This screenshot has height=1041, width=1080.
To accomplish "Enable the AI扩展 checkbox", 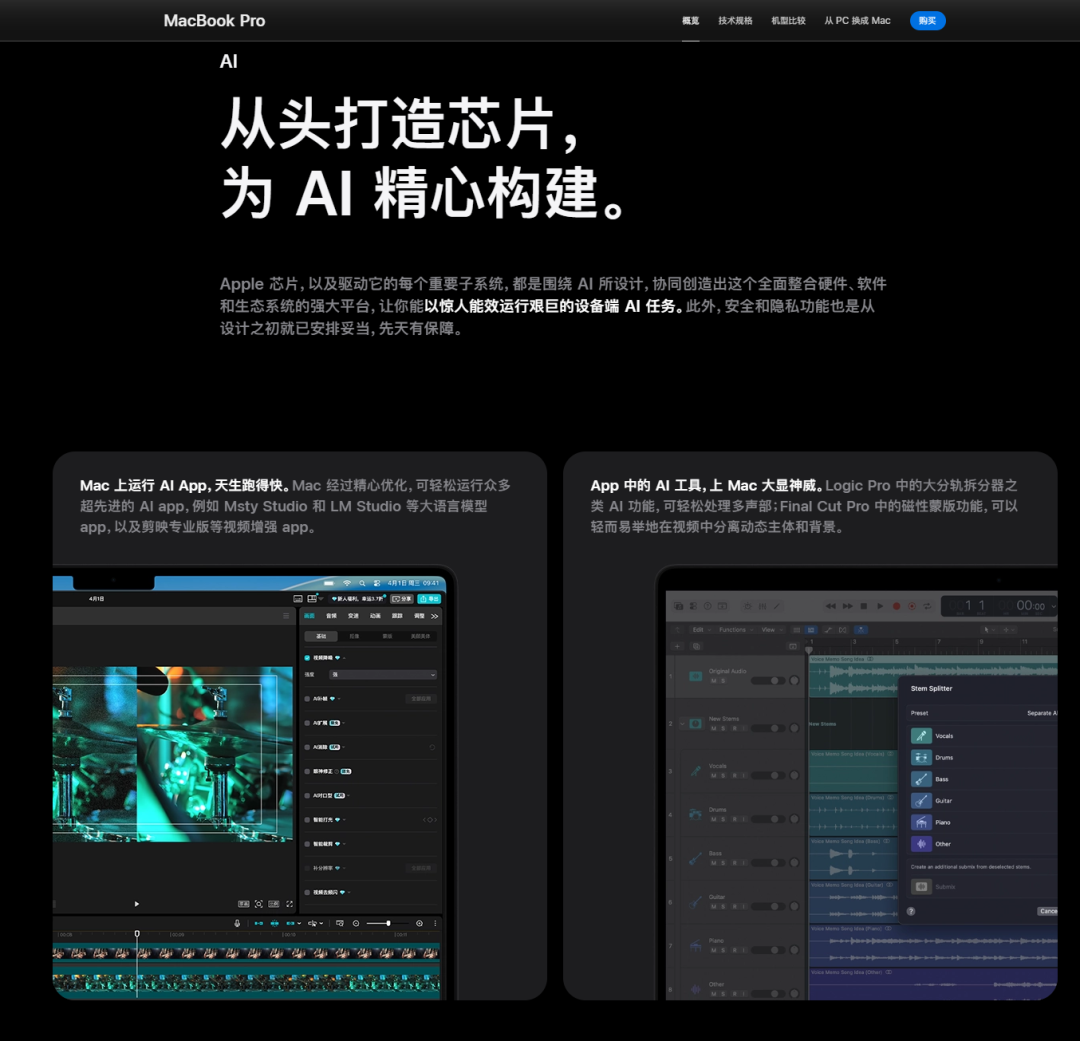I will tap(307, 723).
